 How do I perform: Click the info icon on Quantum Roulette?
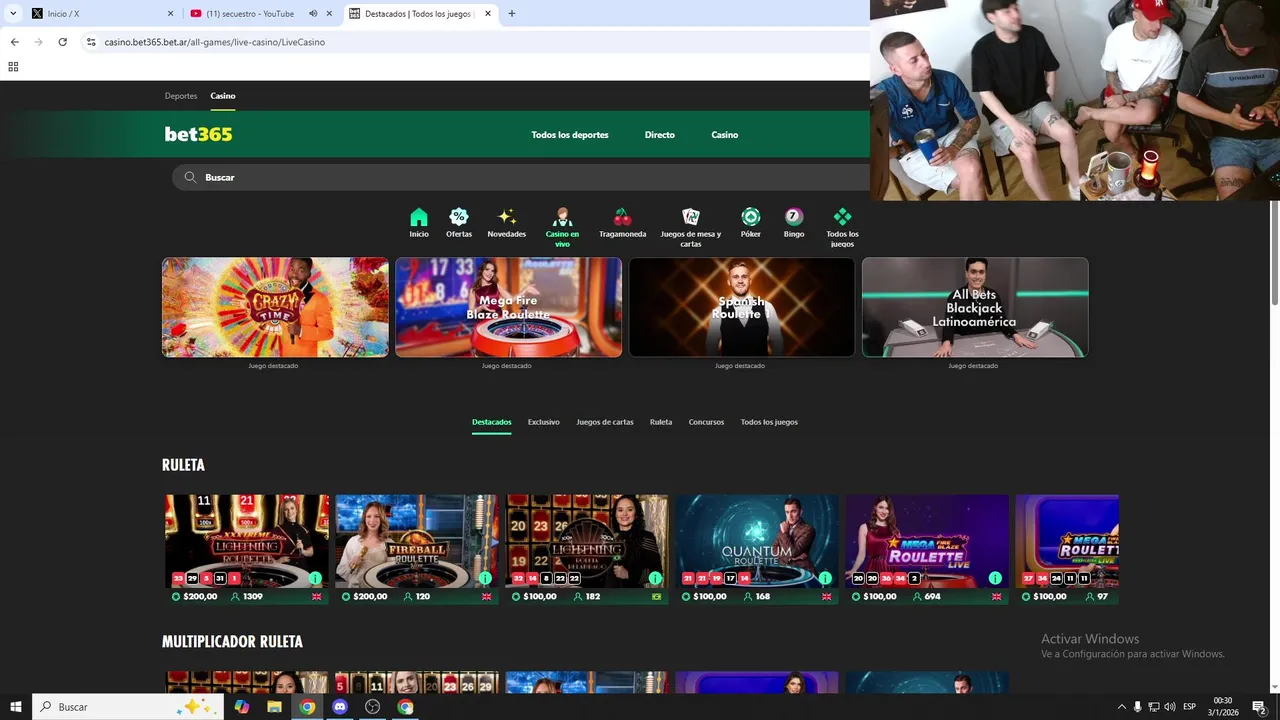825,578
